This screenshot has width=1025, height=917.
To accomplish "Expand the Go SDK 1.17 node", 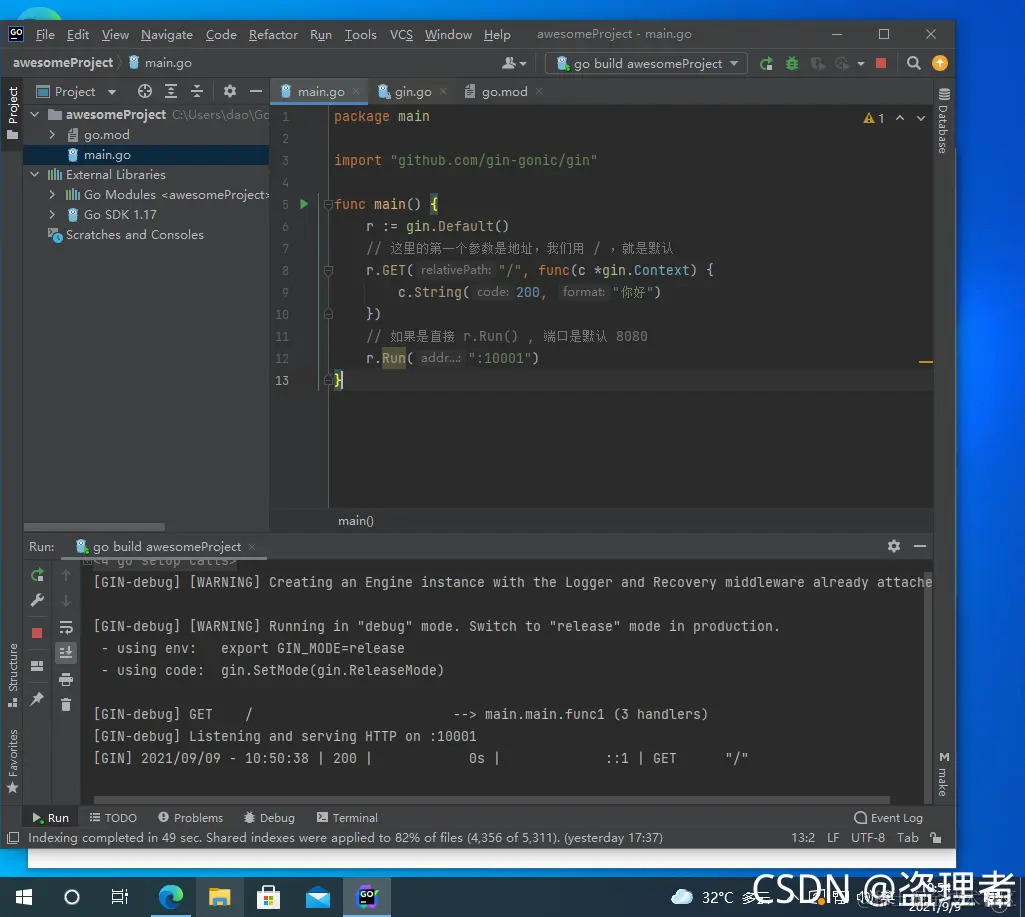I will tap(52, 214).
